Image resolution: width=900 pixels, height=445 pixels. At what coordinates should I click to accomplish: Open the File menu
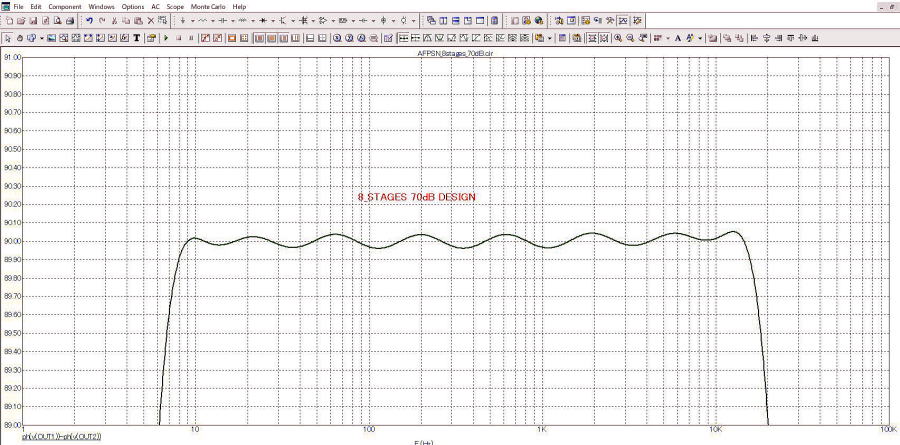point(18,7)
